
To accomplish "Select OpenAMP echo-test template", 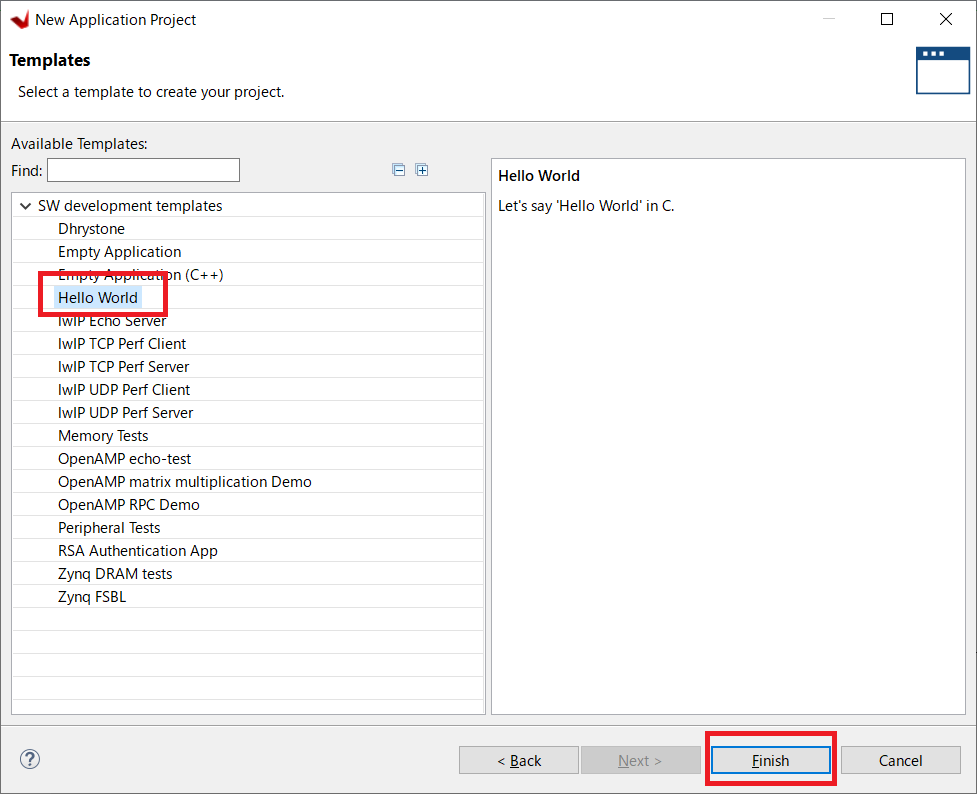I will pos(125,459).
